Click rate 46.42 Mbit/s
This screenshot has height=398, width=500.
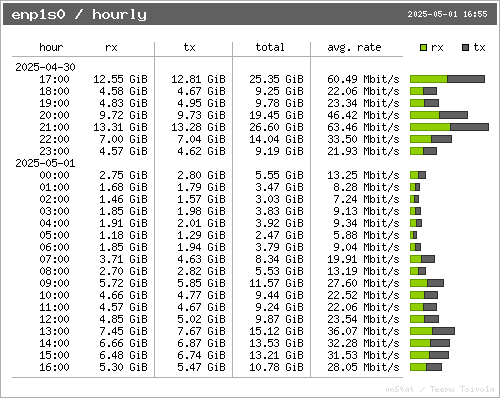click(x=363, y=115)
